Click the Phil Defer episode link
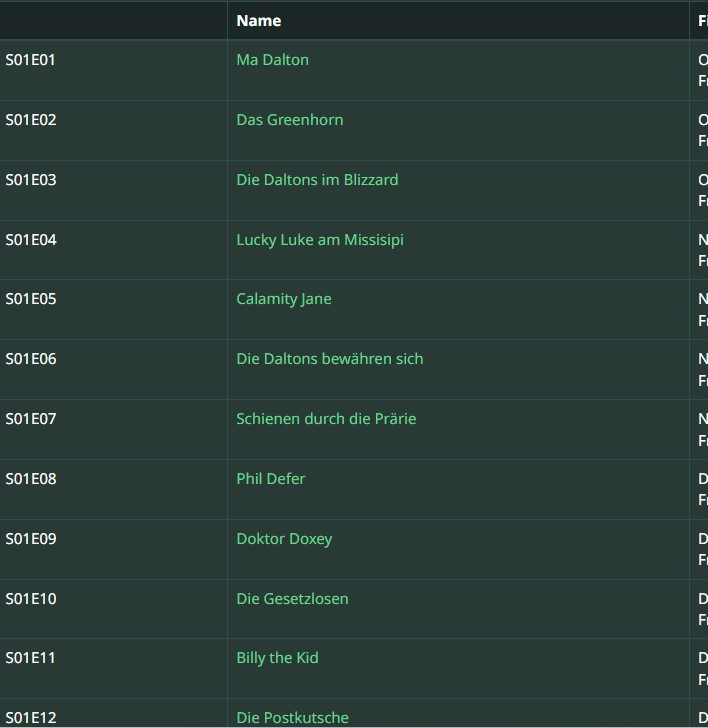The width and height of the screenshot is (708, 728). [x=270, y=479]
